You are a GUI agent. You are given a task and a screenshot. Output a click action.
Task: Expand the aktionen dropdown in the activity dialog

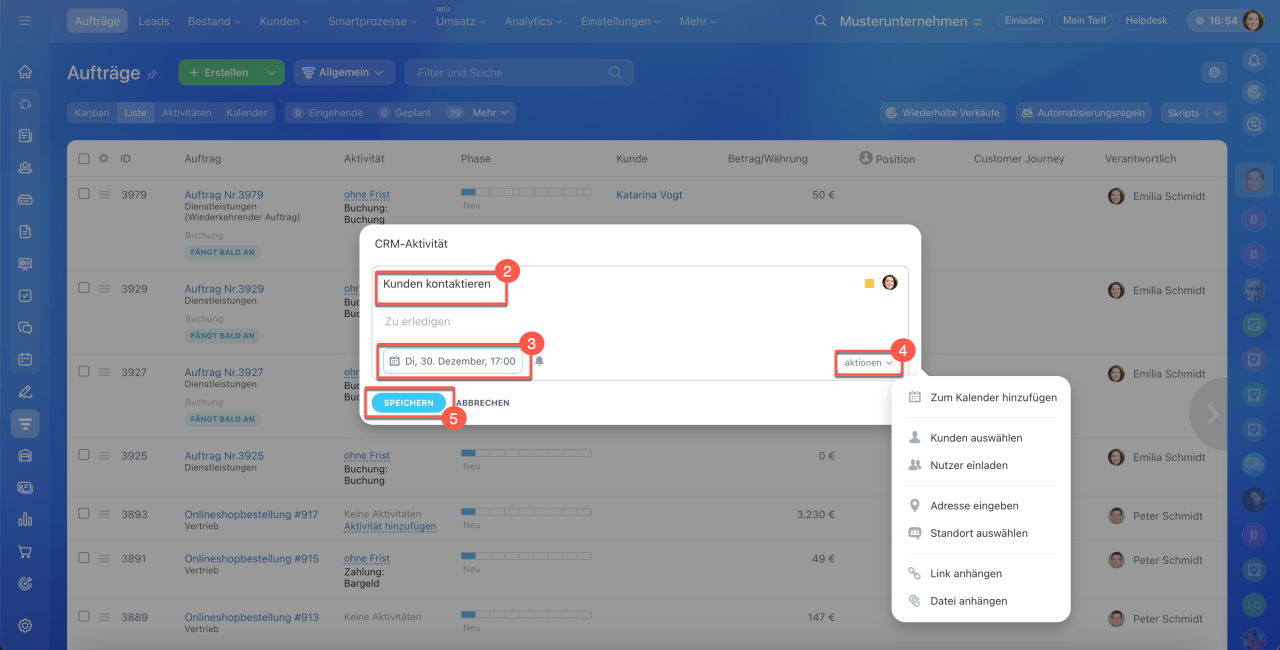point(867,363)
